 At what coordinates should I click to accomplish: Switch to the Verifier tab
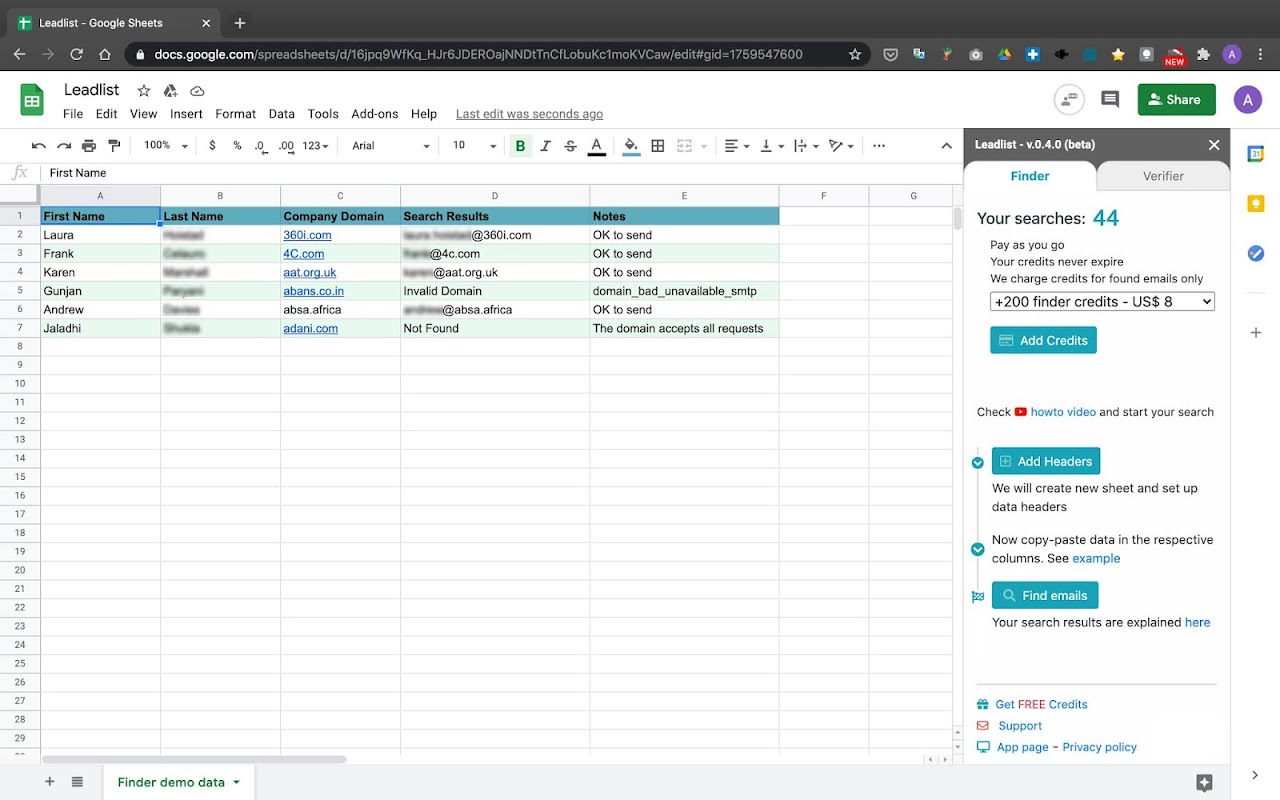1163,176
